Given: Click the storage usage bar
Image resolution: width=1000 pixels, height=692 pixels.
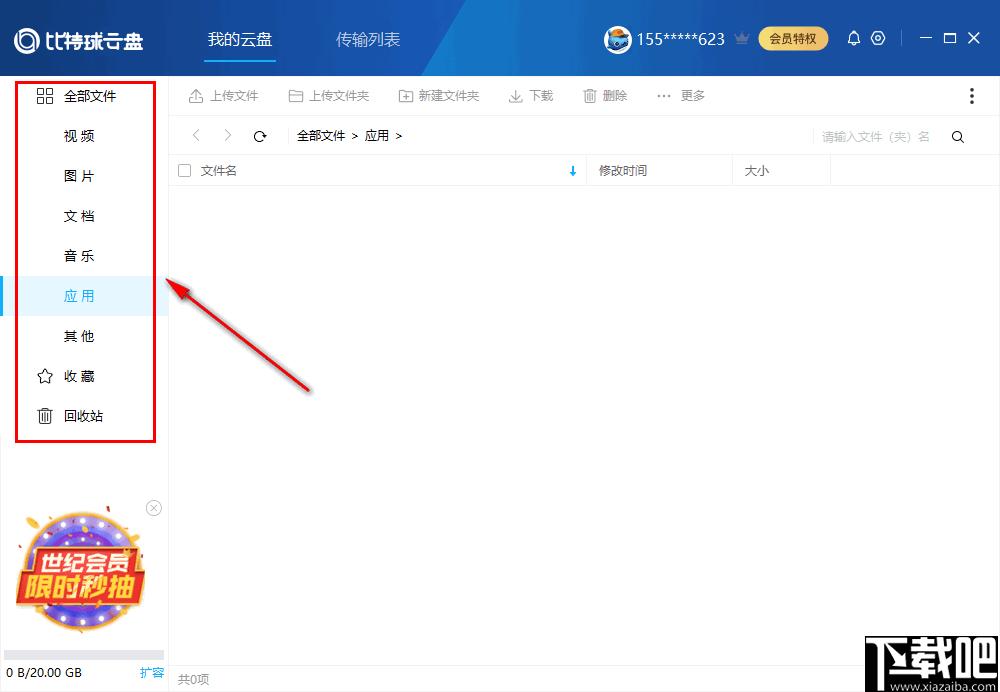Looking at the screenshot, I should tap(84, 655).
